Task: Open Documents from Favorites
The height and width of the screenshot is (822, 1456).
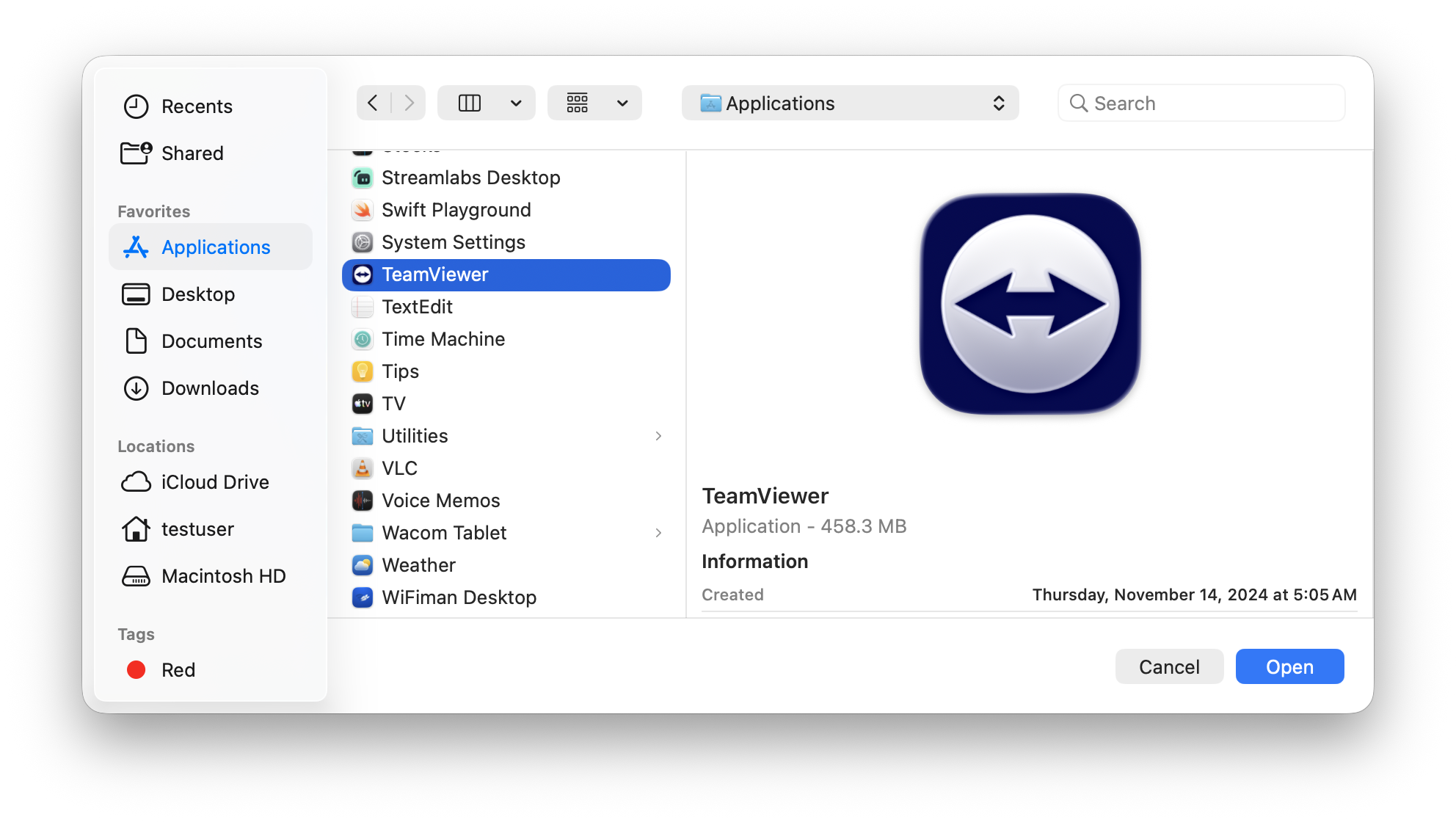Action: [211, 341]
